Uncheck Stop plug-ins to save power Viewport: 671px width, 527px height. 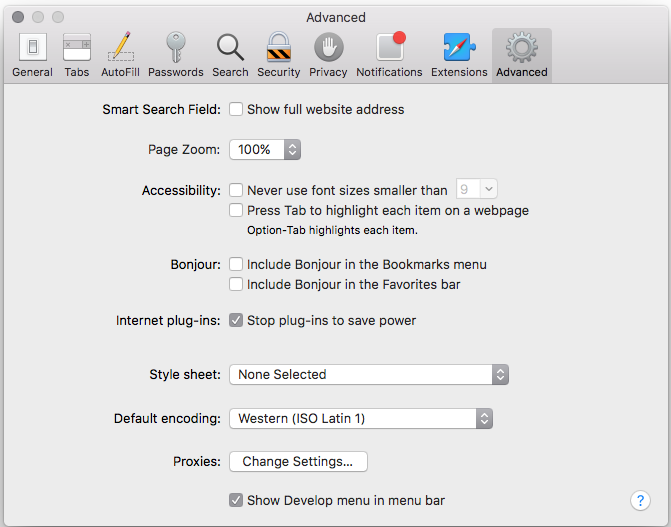point(236,320)
